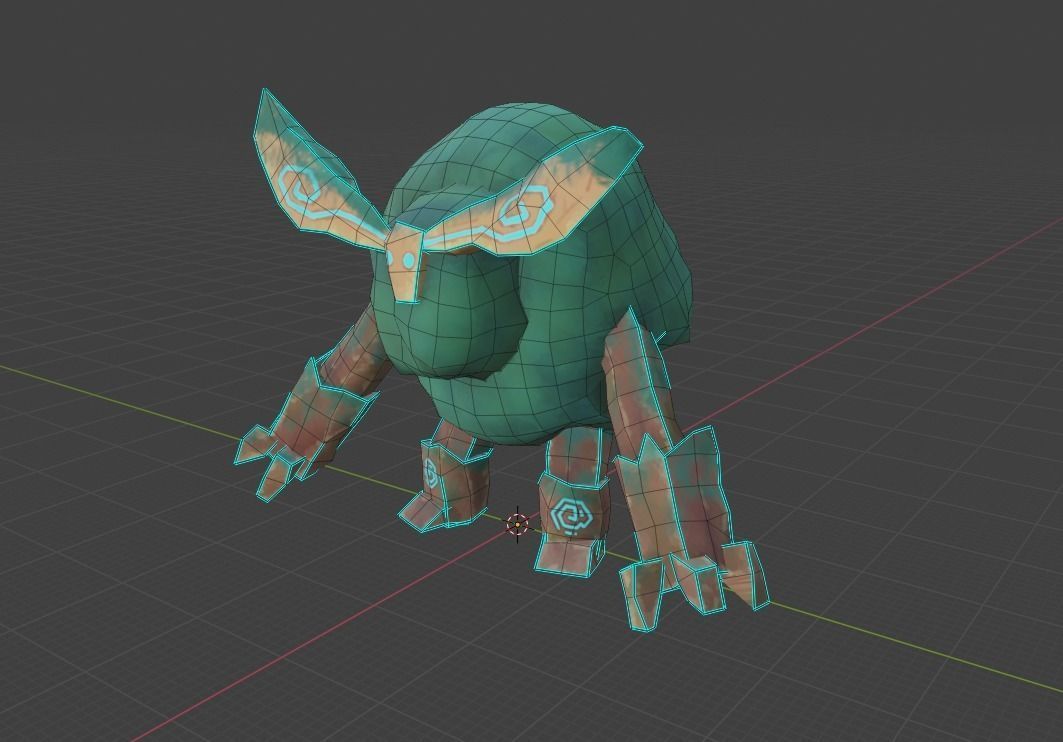
Task: Click the creature's tan face plate with glowing eyes
Action: click(x=405, y=263)
